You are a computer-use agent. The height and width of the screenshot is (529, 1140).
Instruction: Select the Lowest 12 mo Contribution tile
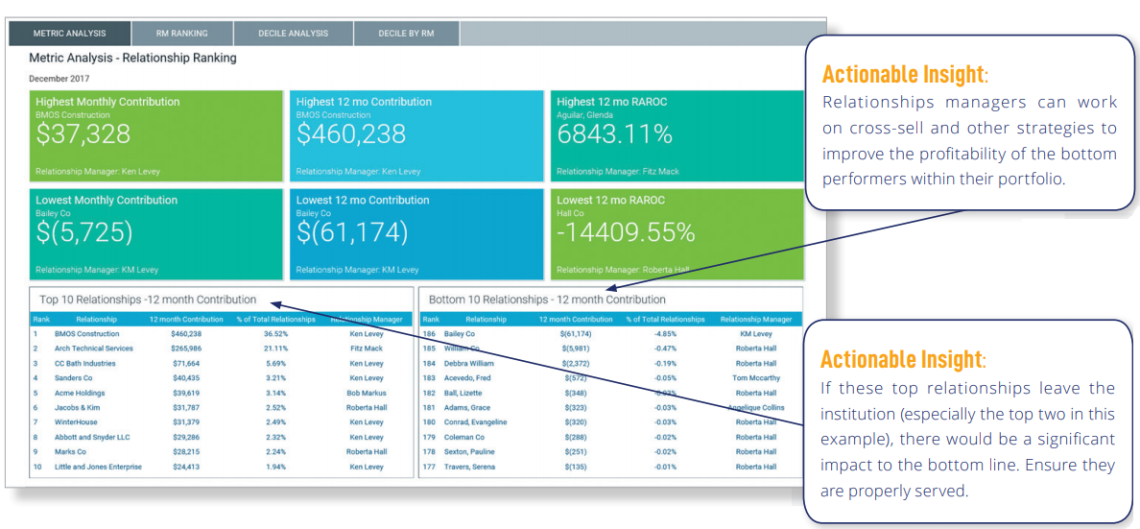[416, 234]
